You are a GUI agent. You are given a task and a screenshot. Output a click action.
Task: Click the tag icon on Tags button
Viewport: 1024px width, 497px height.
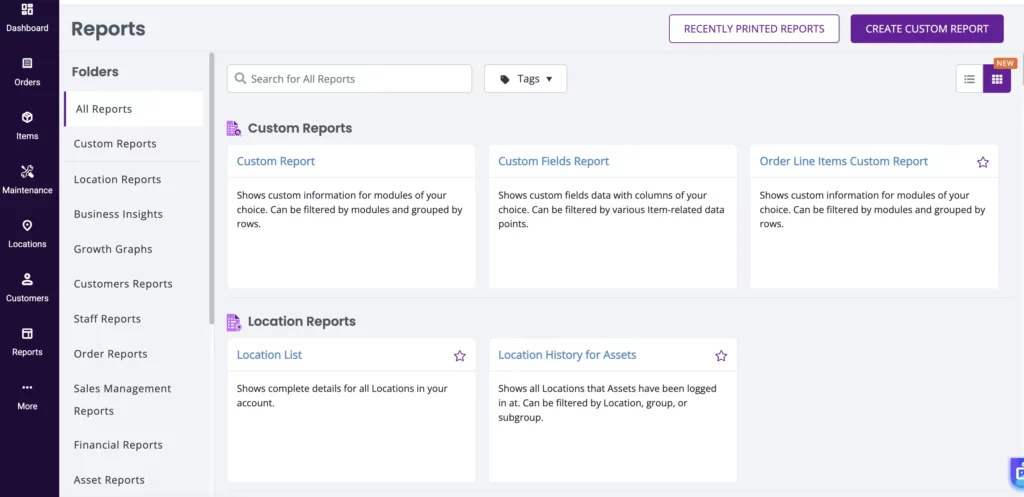pyautogui.click(x=505, y=79)
